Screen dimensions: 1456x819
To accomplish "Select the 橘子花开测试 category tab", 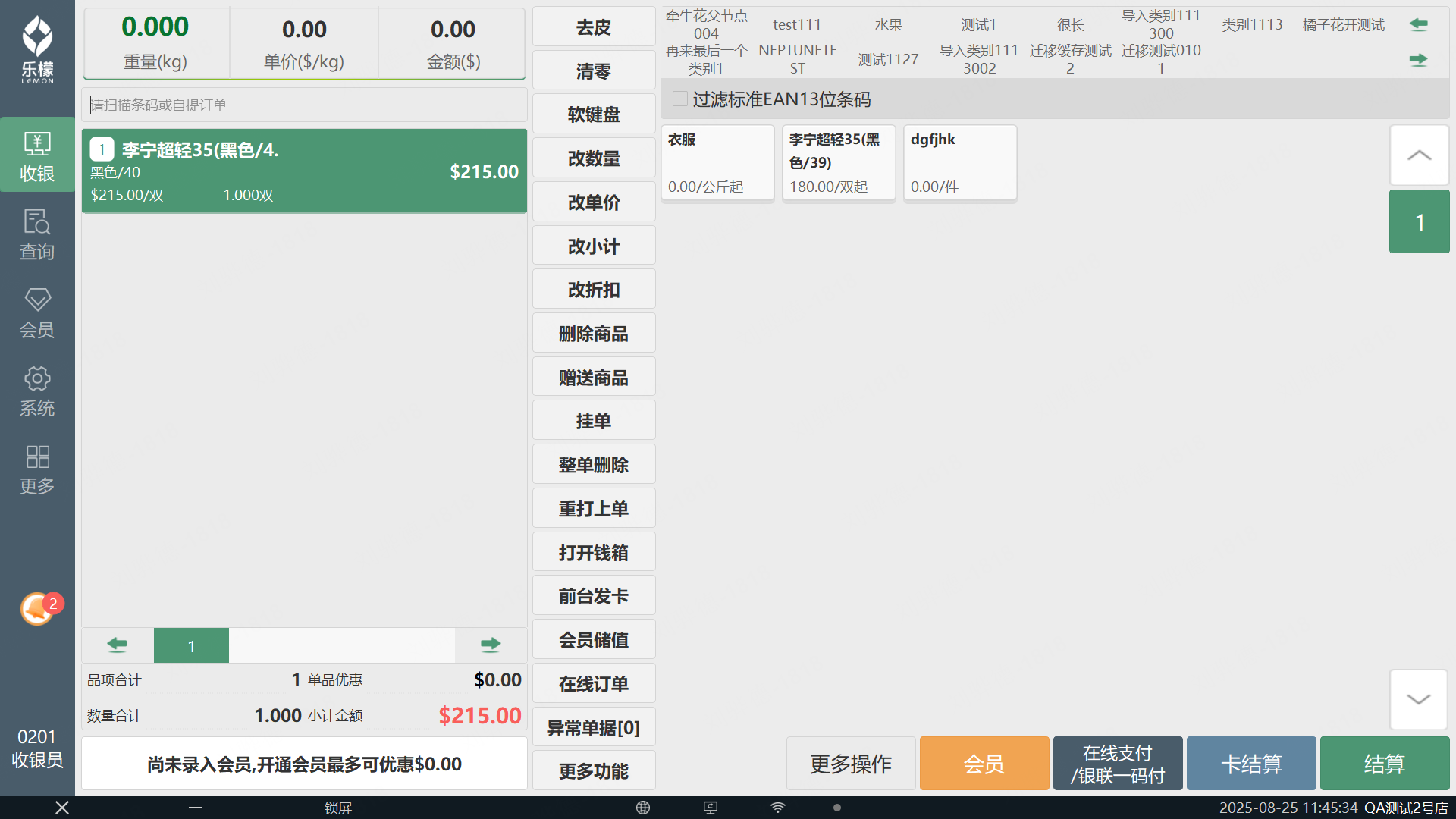I will [1343, 25].
